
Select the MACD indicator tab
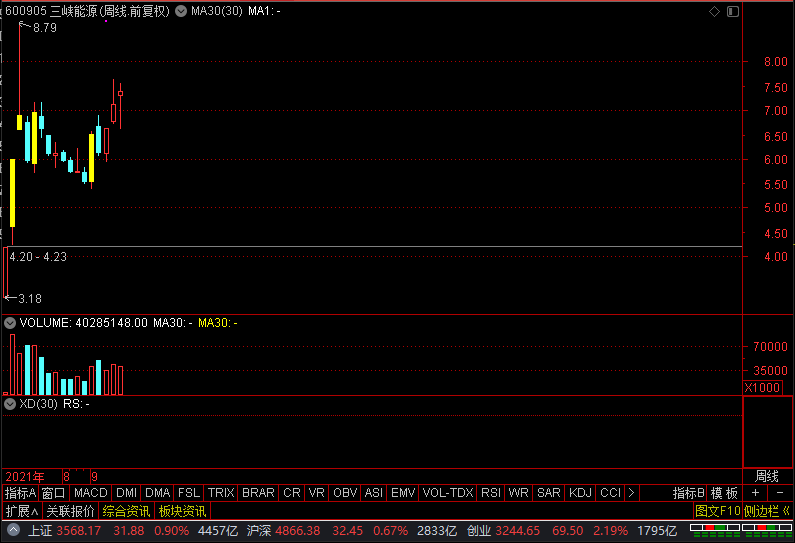pos(91,493)
